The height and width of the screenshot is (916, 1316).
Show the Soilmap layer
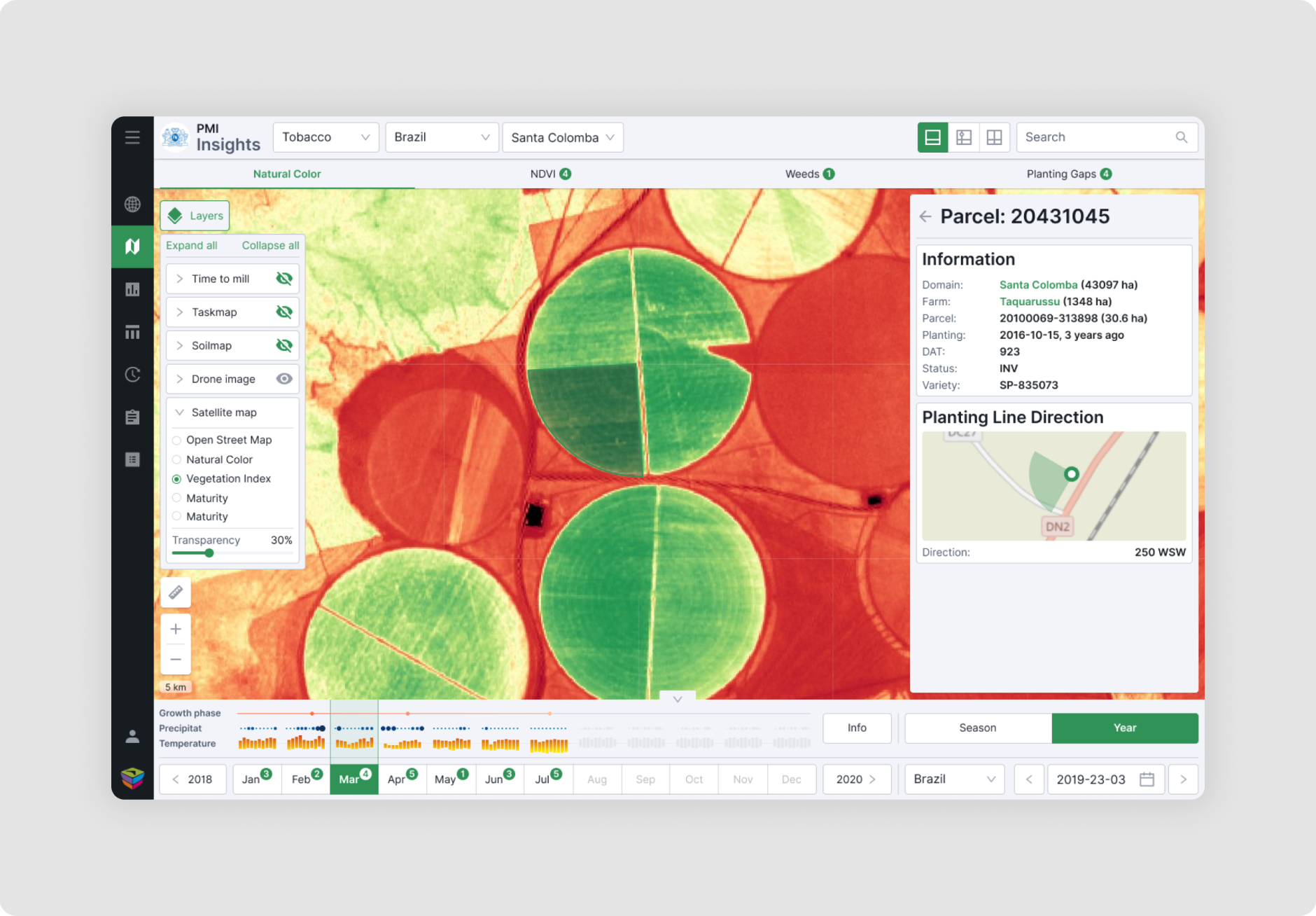point(283,345)
